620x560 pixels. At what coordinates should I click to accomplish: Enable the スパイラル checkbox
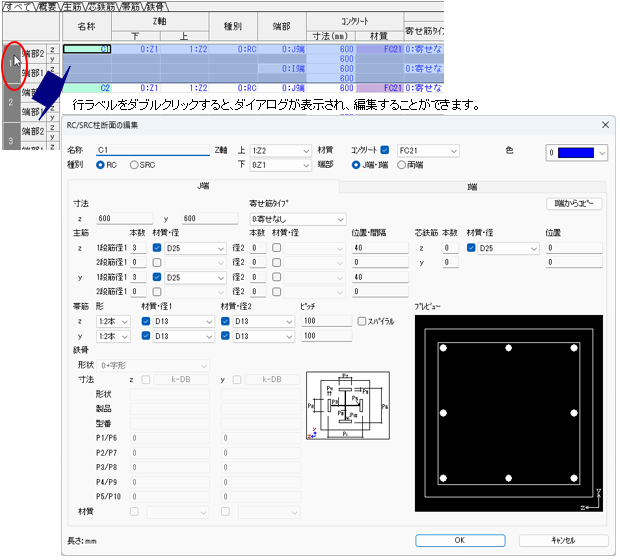[x=361, y=321]
